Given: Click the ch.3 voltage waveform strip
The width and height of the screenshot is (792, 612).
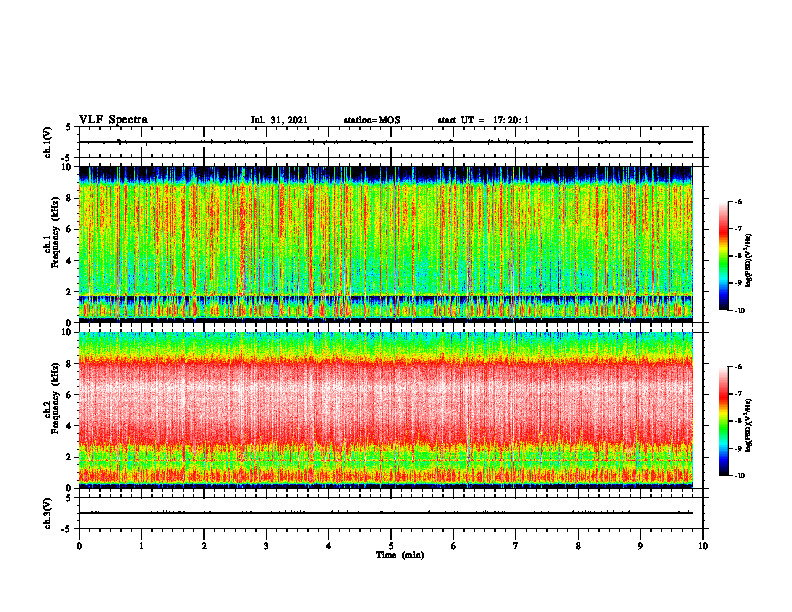Looking at the screenshot, I should pyautogui.click(x=391, y=513).
